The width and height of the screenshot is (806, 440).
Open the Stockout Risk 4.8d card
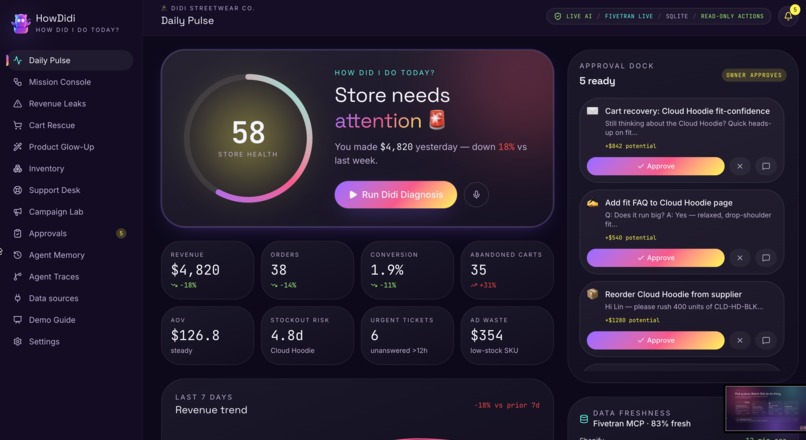click(x=307, y=335)
